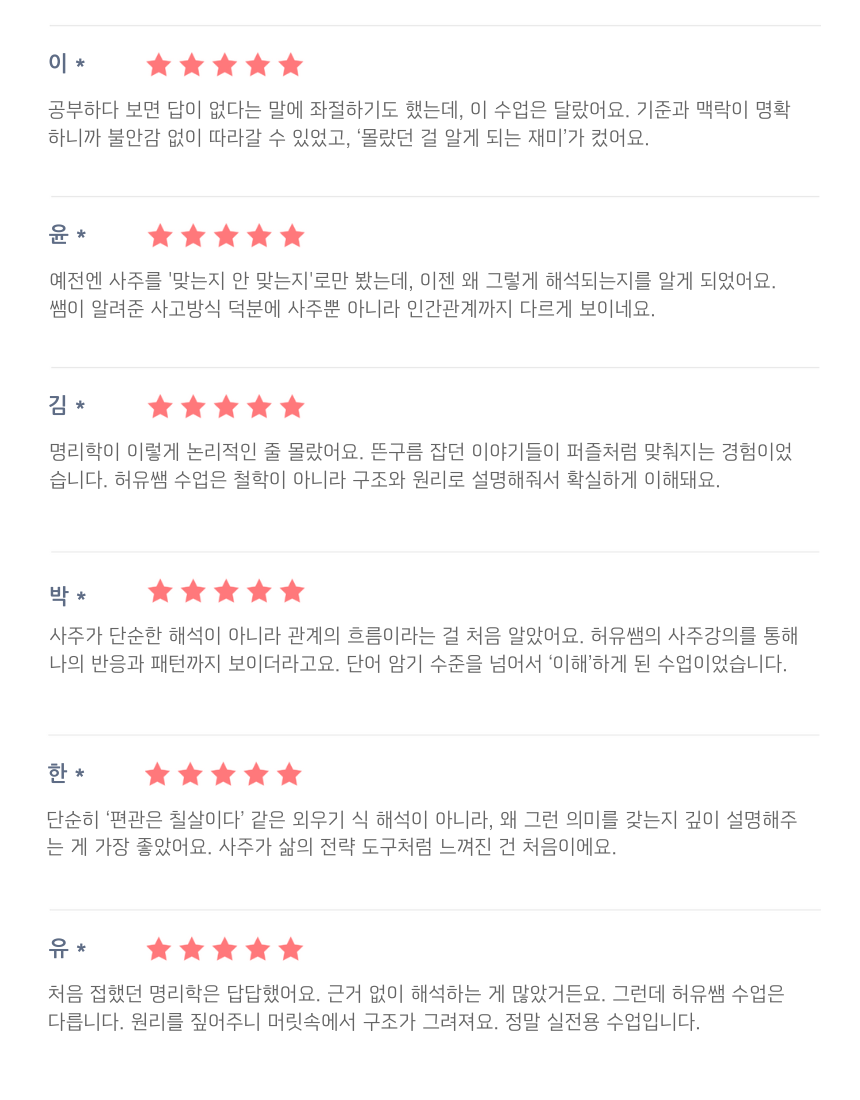Select the third star in 윤* review

(226, 236)
